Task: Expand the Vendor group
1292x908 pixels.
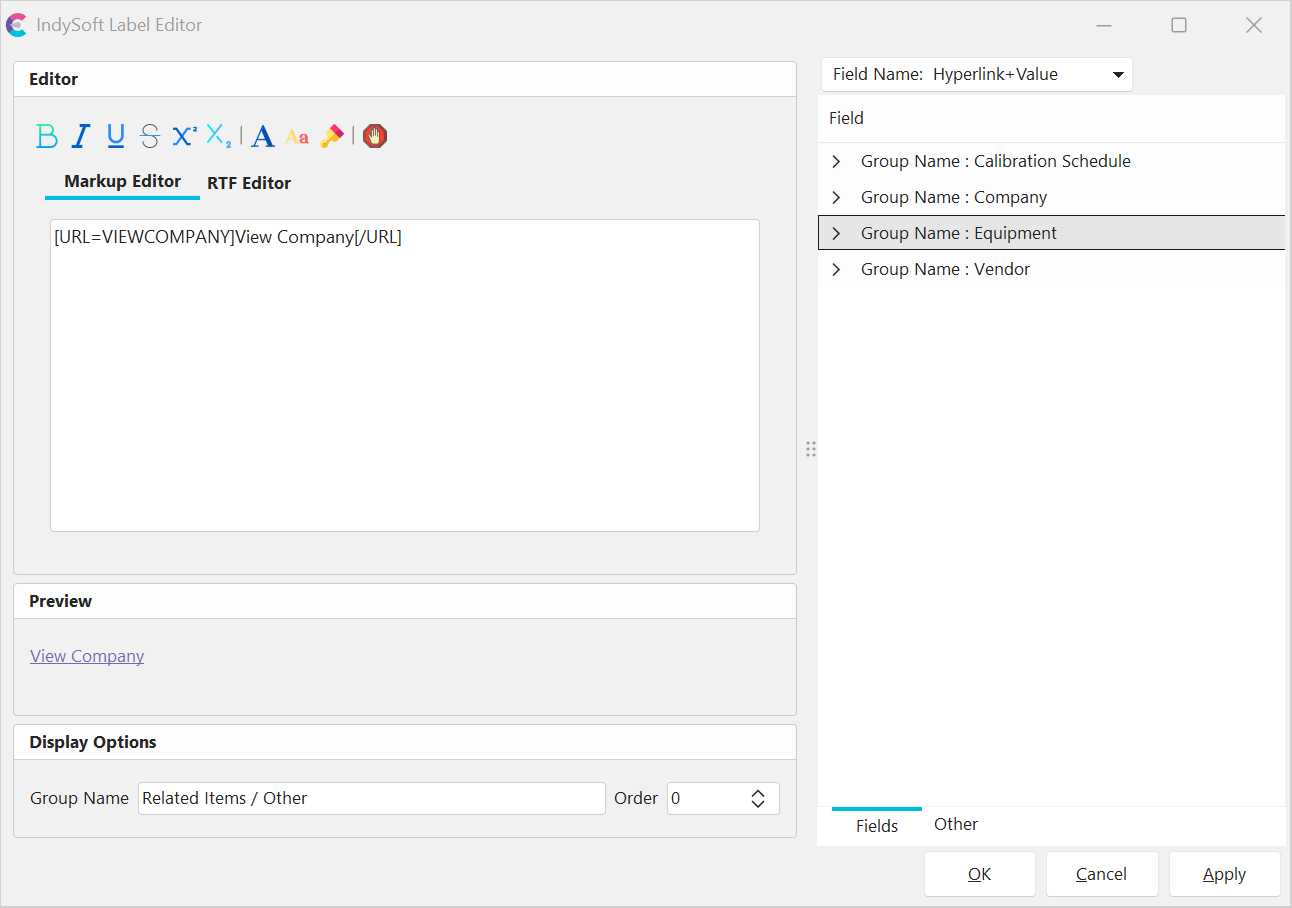Action: pyautogui.click(x=837, y=269)
